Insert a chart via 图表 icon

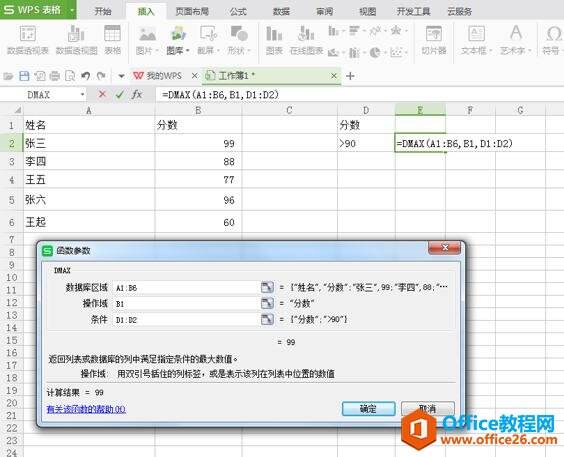click(274, 40)
